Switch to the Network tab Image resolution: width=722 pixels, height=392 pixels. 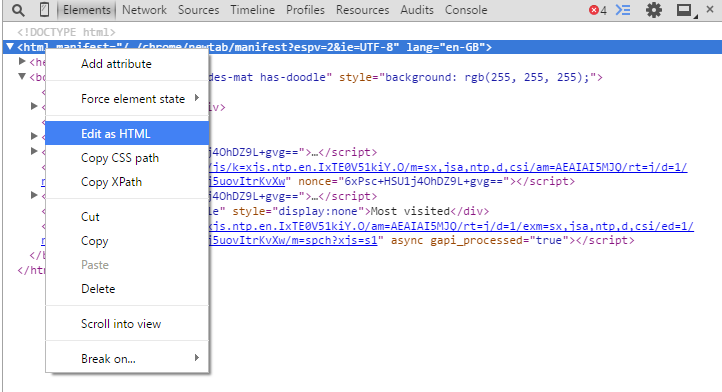tap(144, 10)
